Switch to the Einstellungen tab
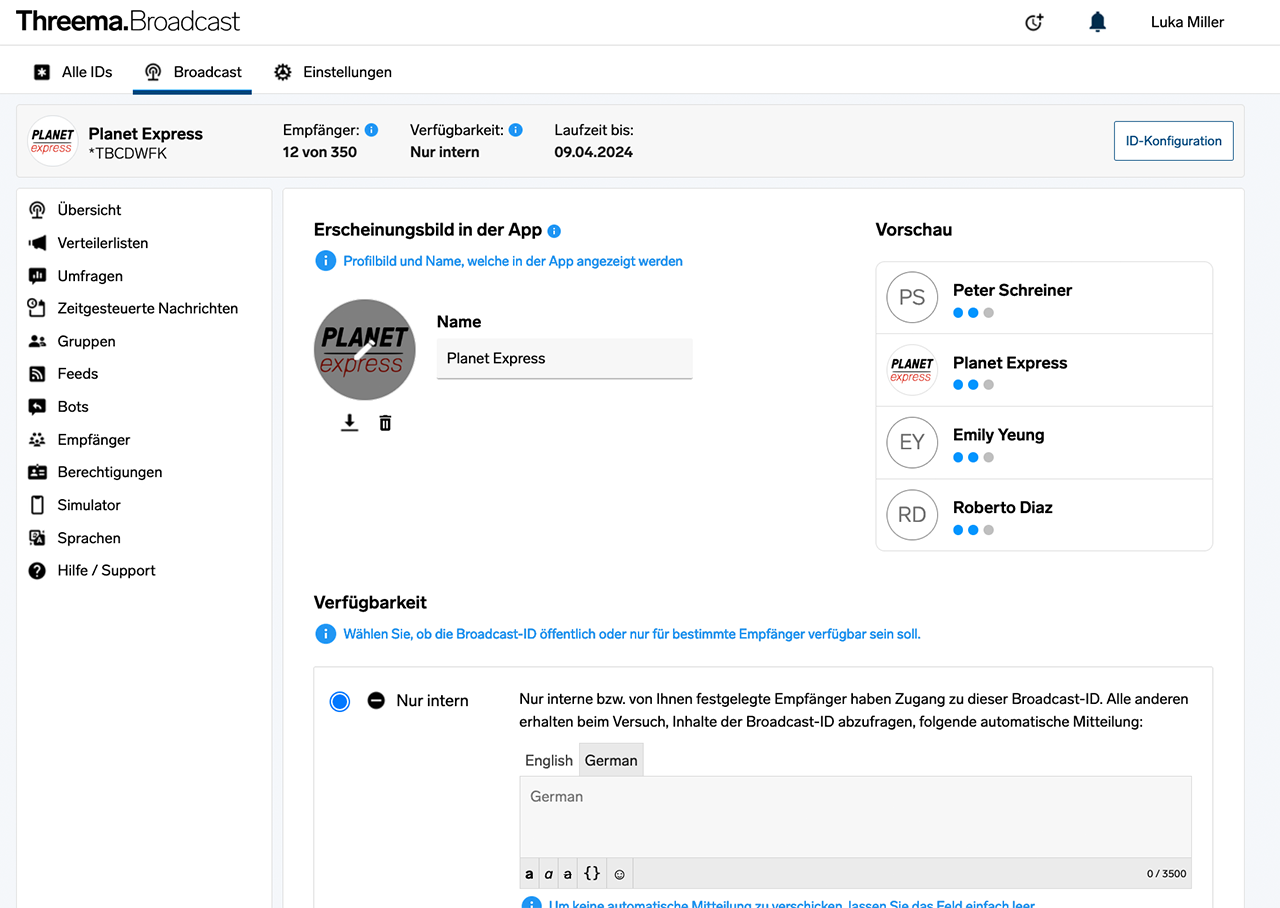The image size is (1280, 908). [x=333, y=72]
